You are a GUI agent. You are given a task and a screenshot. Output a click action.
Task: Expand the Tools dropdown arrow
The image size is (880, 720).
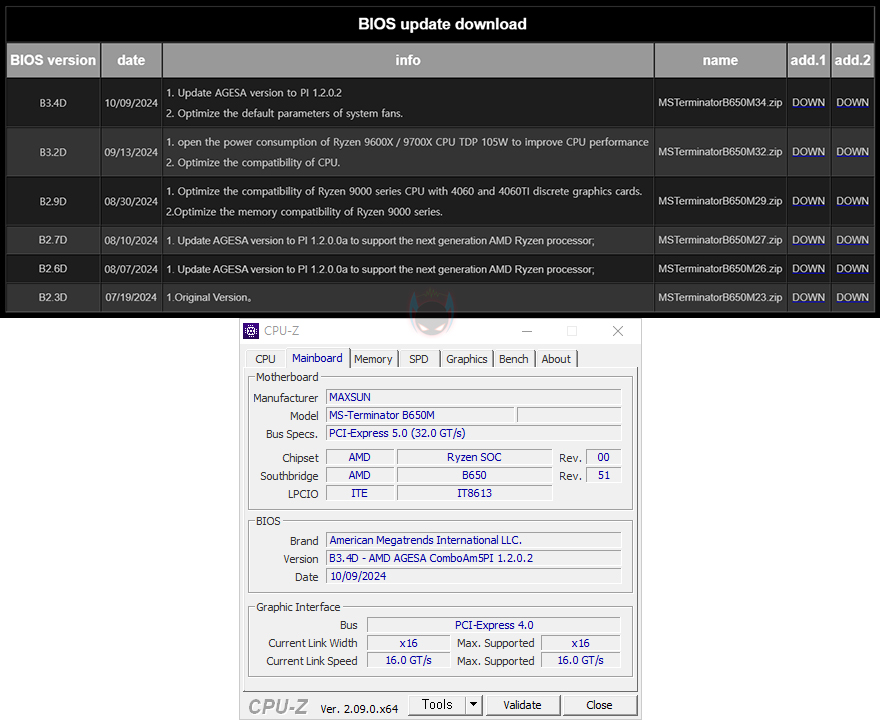474,705
